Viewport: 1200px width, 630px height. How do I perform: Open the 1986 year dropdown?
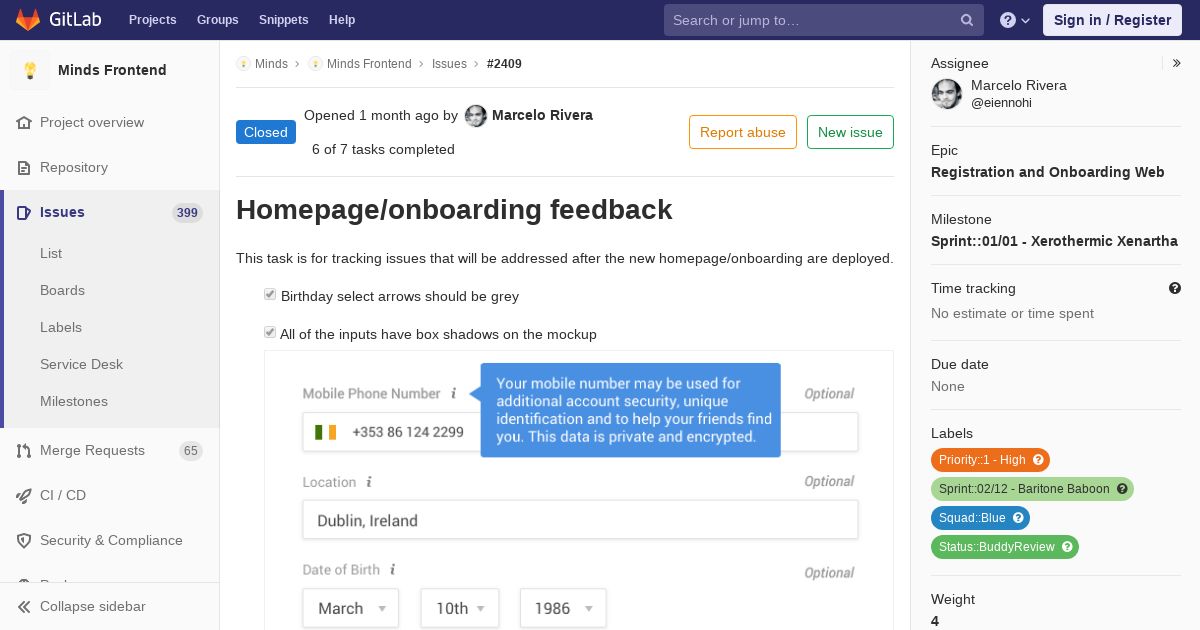click(563, 608)
